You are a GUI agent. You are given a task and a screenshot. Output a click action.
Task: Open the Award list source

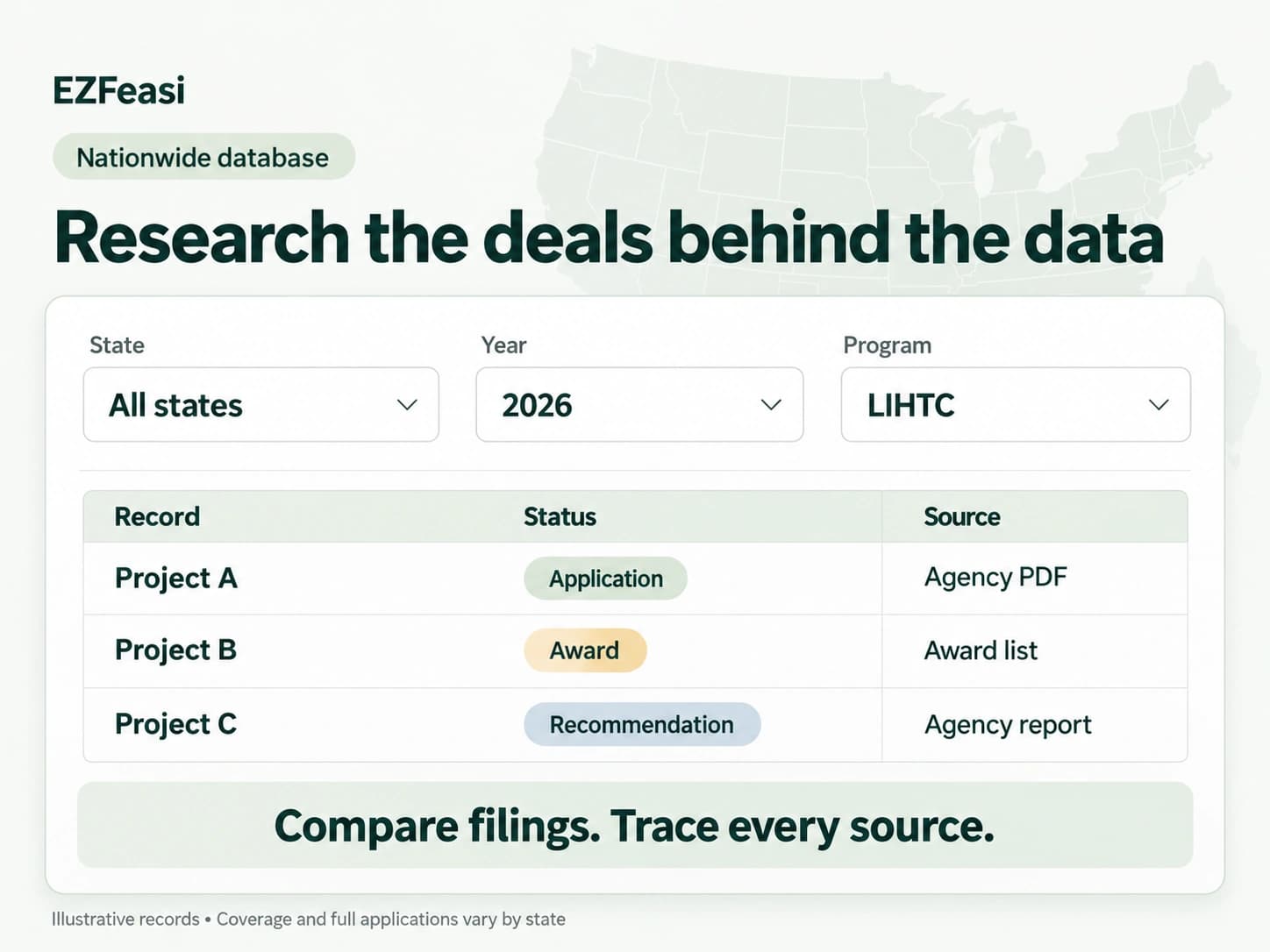click(981, 650)
